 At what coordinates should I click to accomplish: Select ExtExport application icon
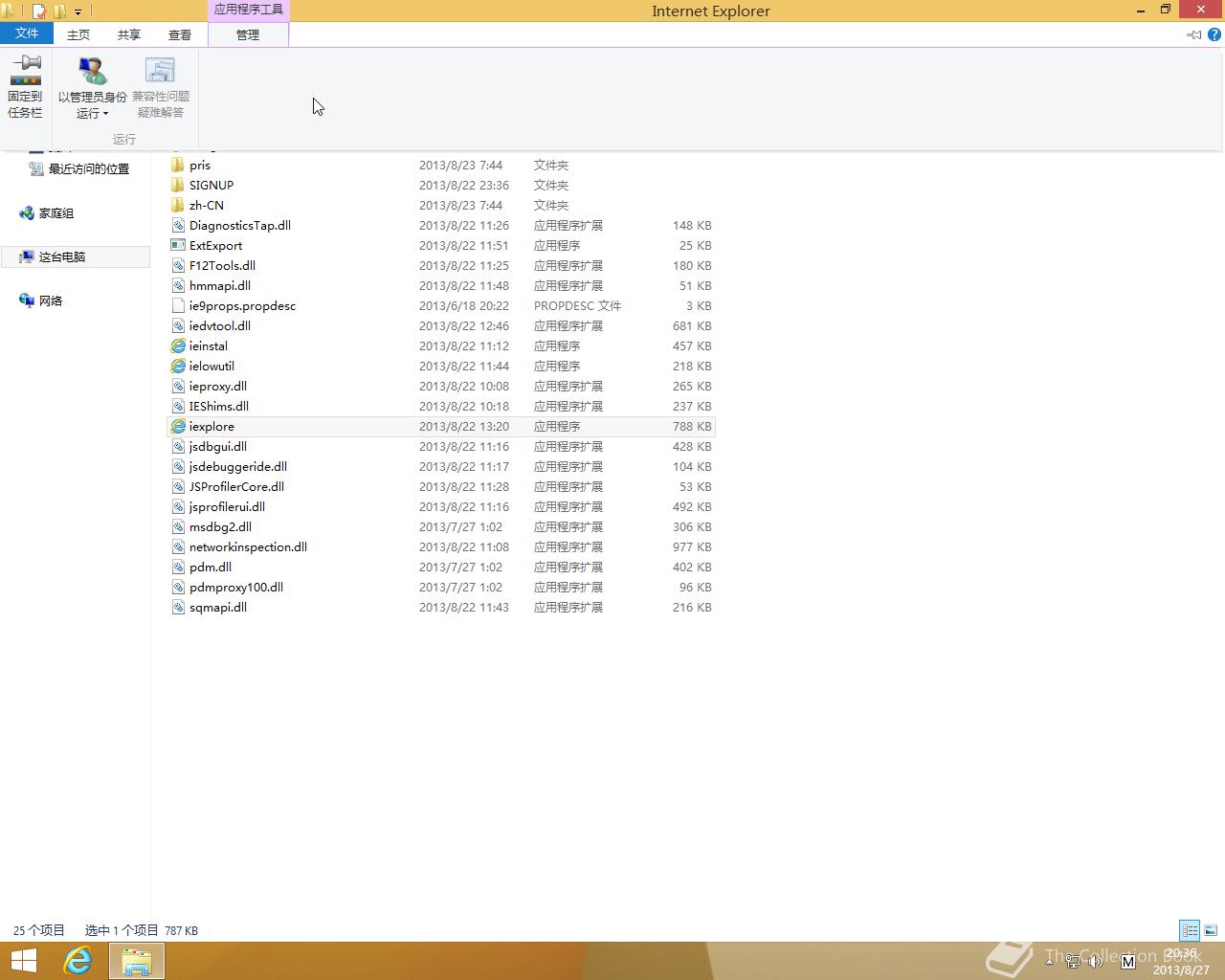pos(178,246)
